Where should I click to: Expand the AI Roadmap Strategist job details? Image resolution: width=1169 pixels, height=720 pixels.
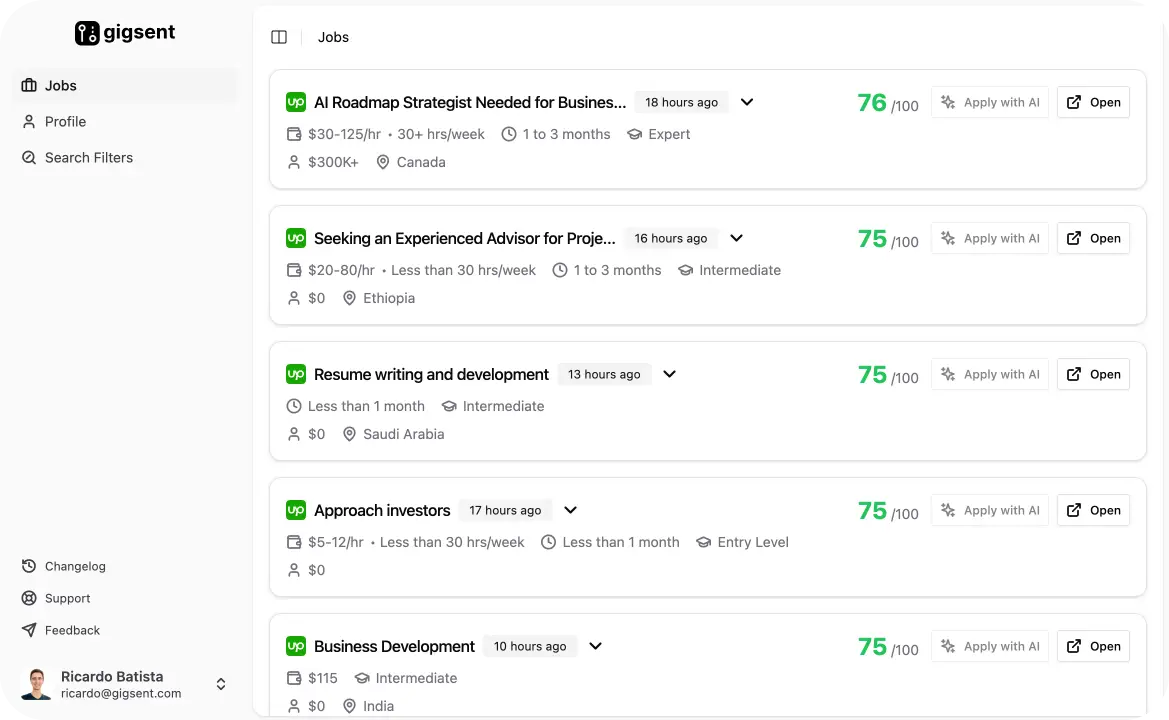(746, 102)
